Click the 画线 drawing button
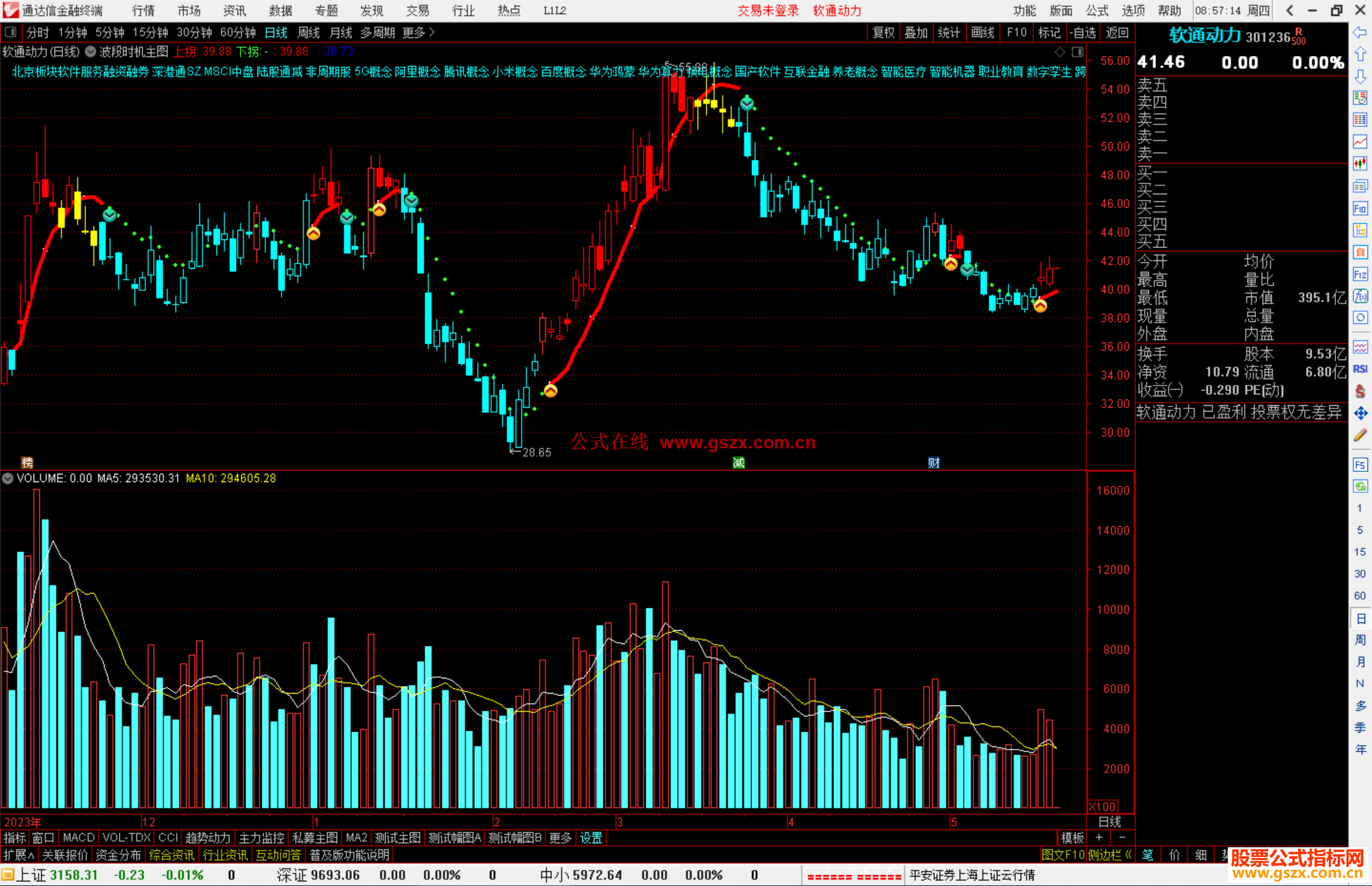The height and width of the screenshot is (886, 1372). [x=983, y=32]
